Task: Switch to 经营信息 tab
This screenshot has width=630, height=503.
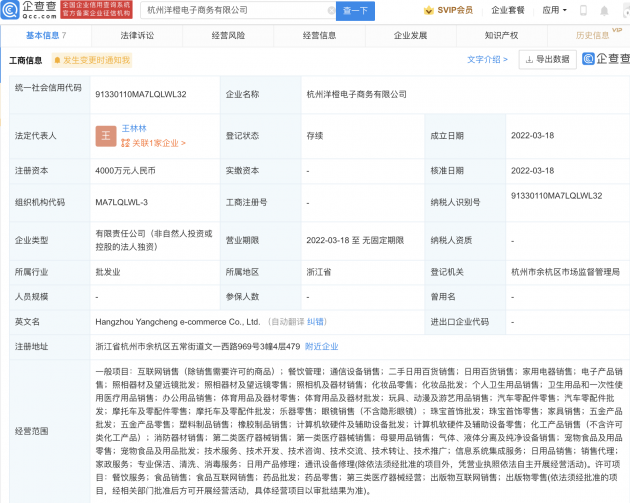Action: (319, 36)
